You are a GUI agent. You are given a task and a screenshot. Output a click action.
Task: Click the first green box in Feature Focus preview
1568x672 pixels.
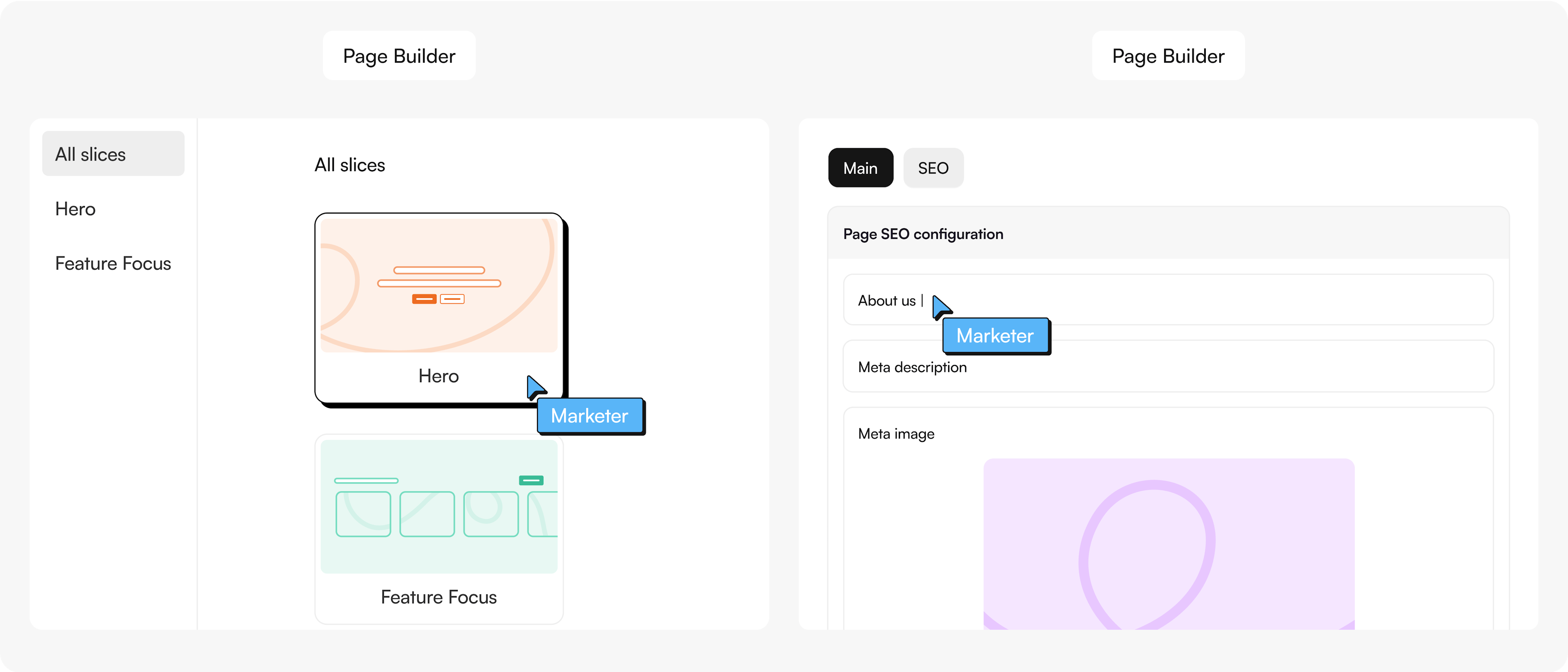[363, 514]
